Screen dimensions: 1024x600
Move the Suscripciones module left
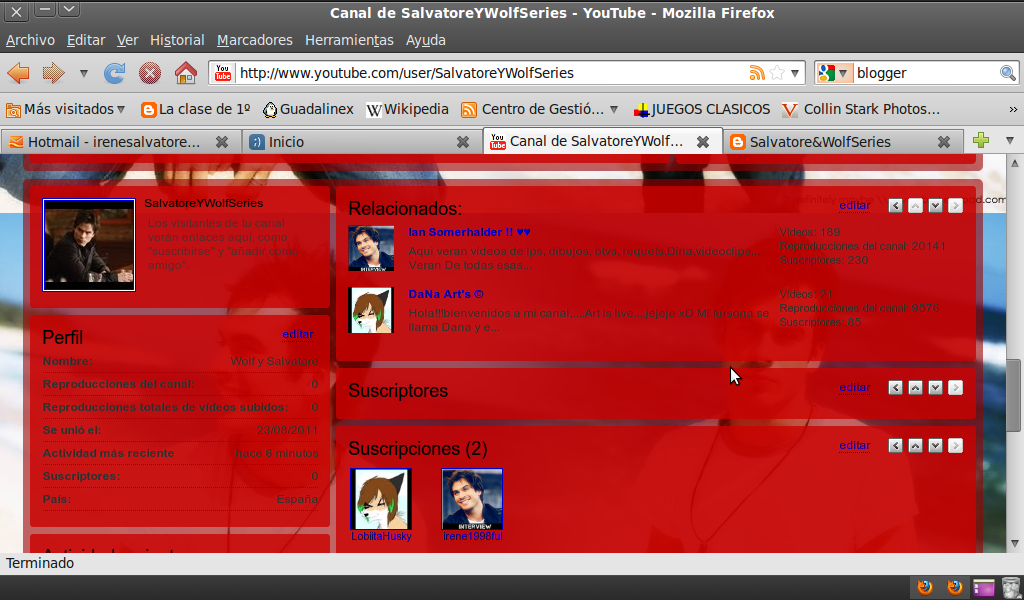coord(895,446)
